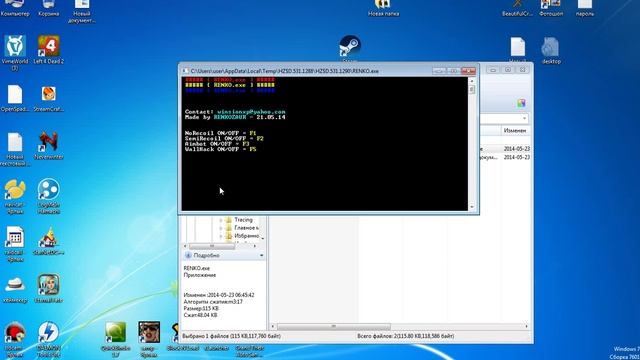Click the Подробно panel header
Viewport: 640px width, 360px height.
click(x=224, y=256)
